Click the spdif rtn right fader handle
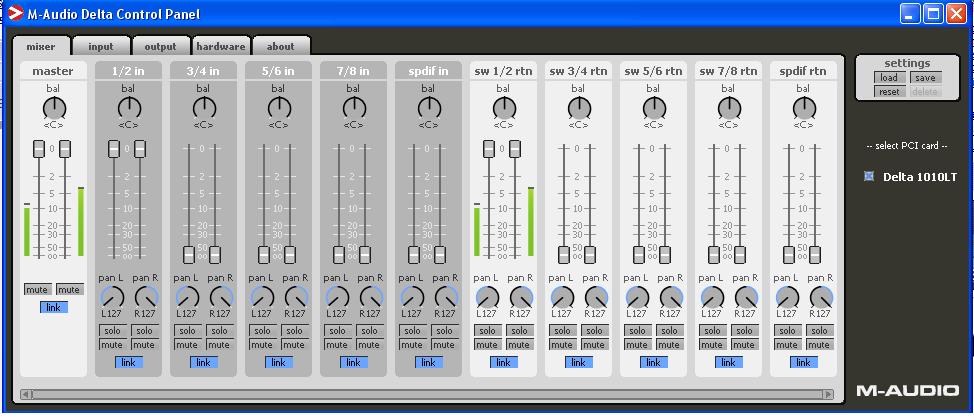This screenshot has width=974, height=417. [x=815, y=255]
